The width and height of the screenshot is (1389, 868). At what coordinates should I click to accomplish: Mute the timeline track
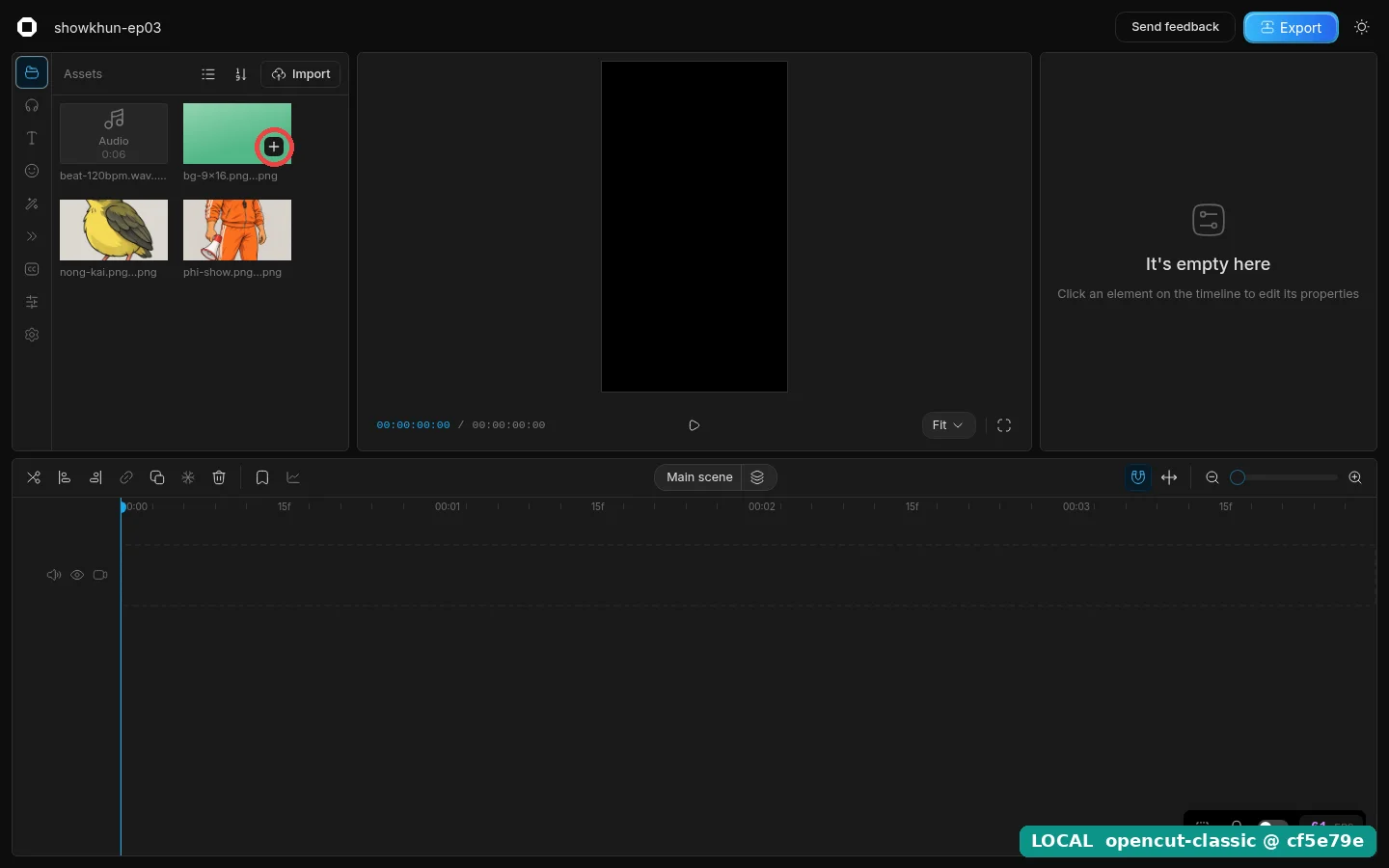click(x=54, y=575)
